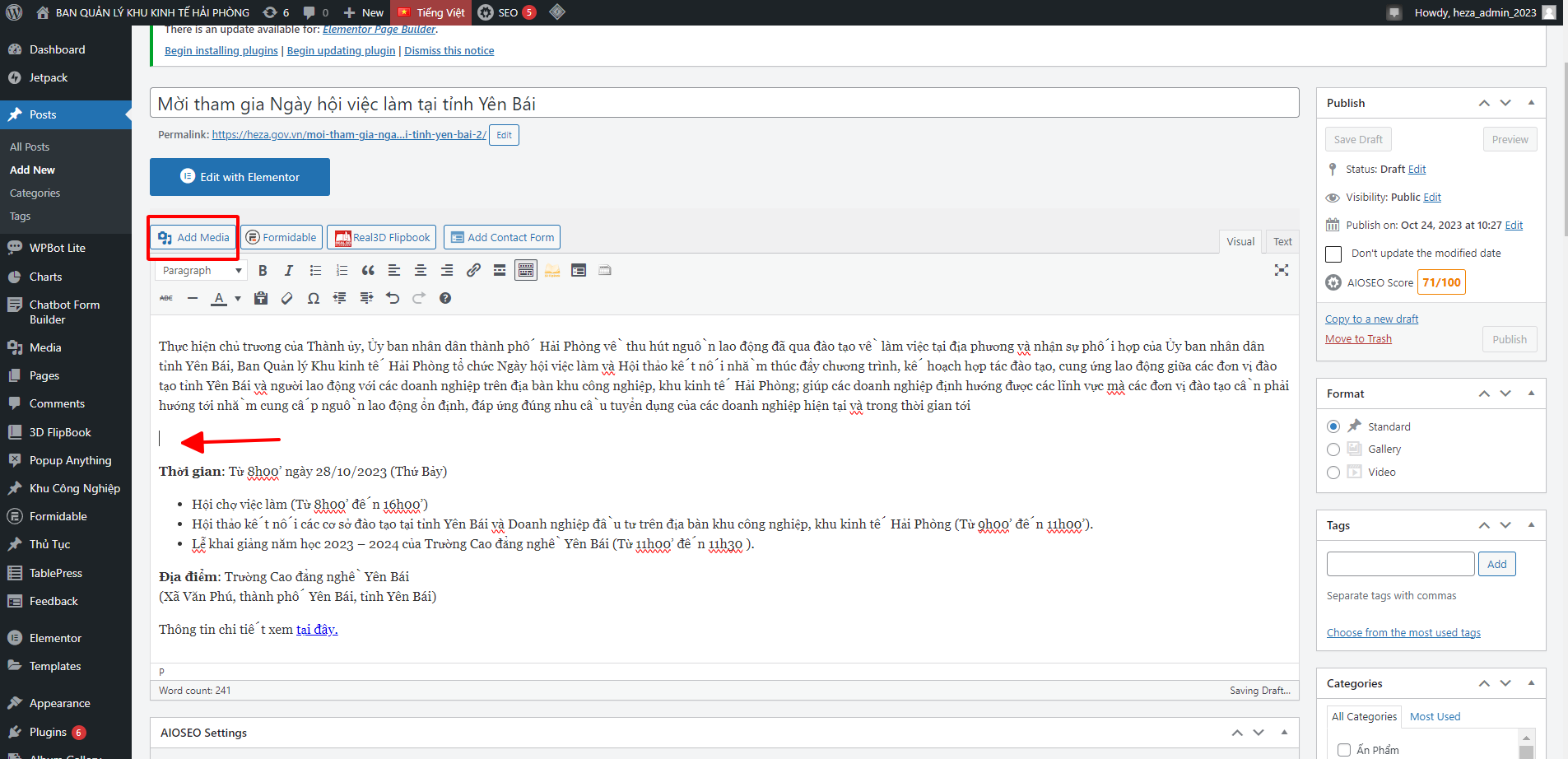Click the insert/edit link icon
Viewport: 1568px width, 759px height.
click(x=473, y=271)
